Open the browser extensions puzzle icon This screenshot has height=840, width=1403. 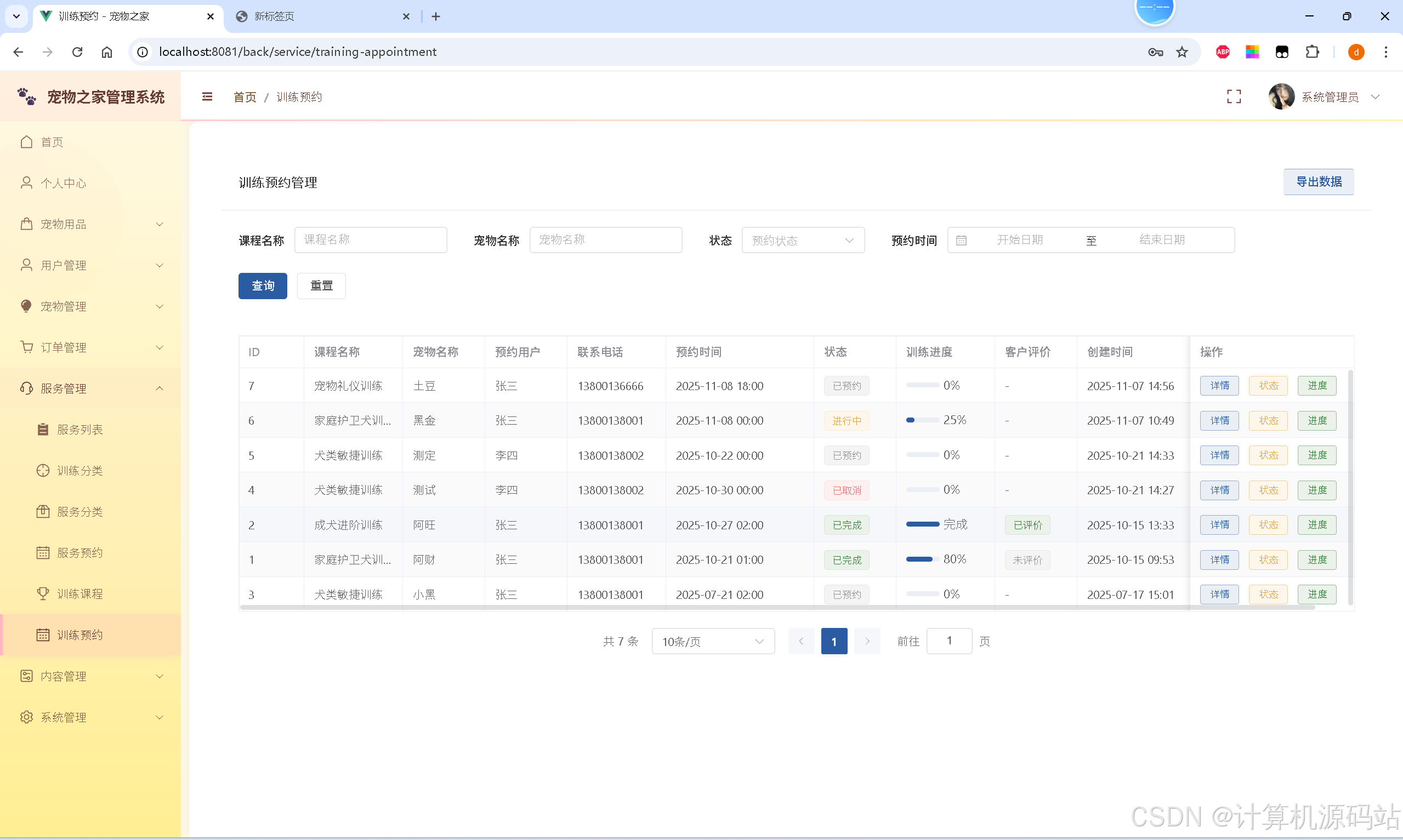click(1312, 52)
